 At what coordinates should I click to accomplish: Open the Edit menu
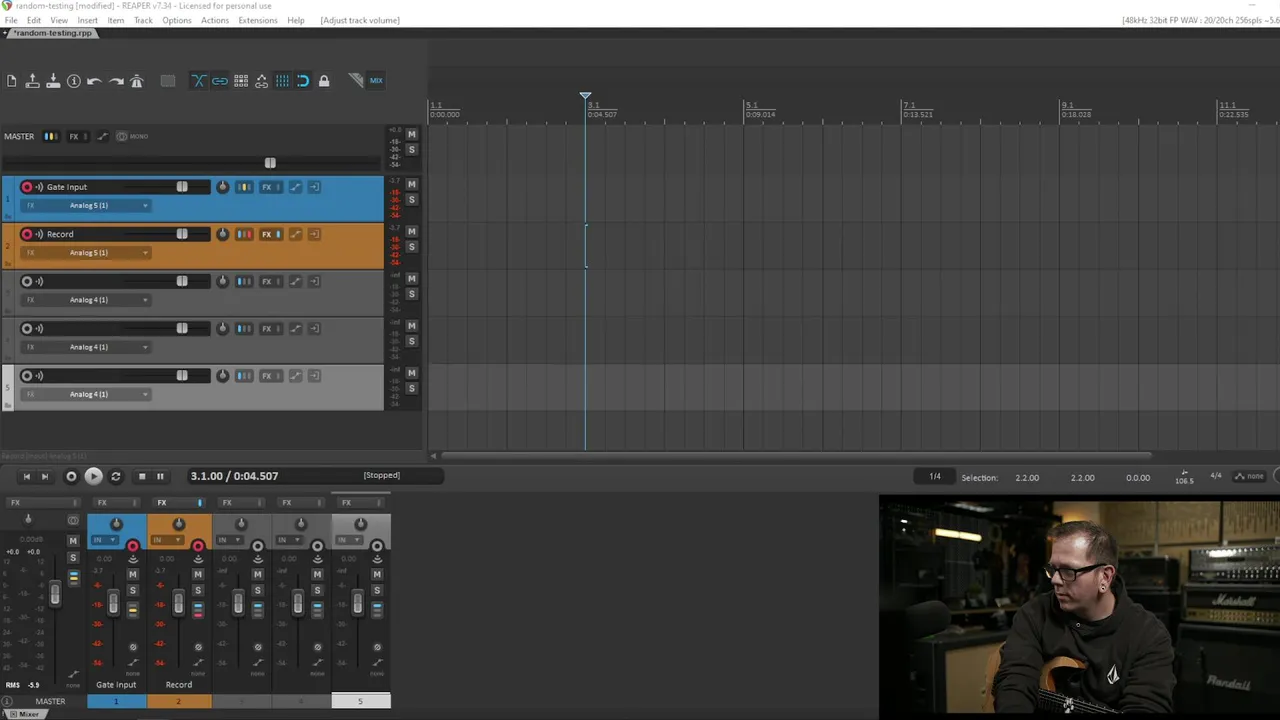pos(34,20)
